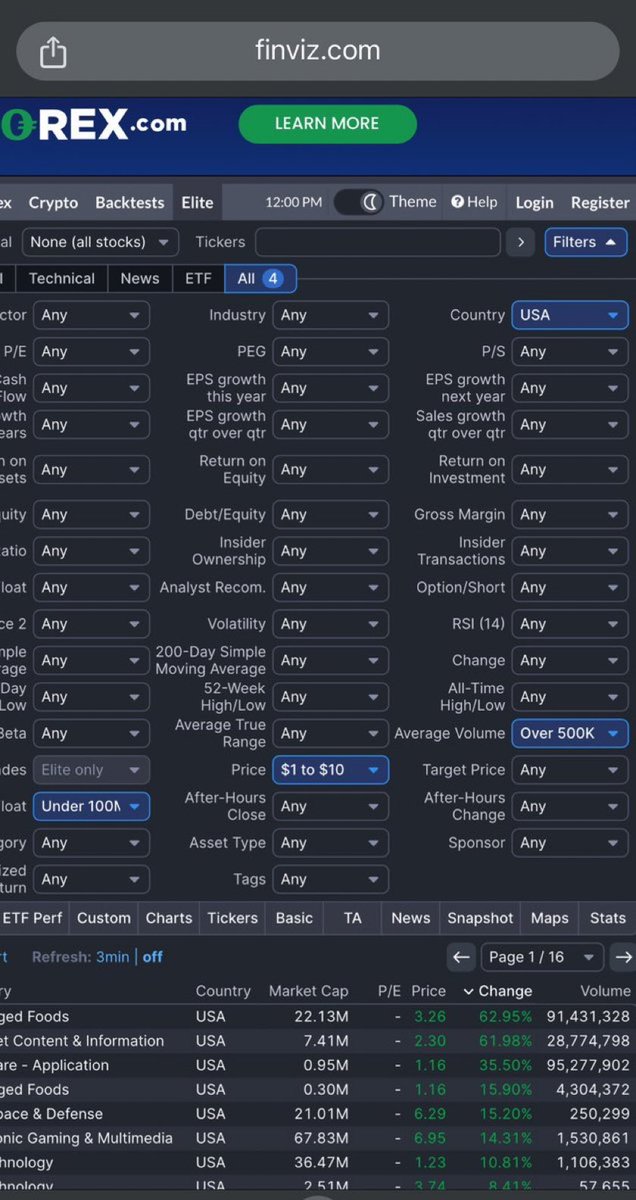This screenshot has width=636, height=1200.
Task: Open the Industry dropdown
Action: point(330,315)
